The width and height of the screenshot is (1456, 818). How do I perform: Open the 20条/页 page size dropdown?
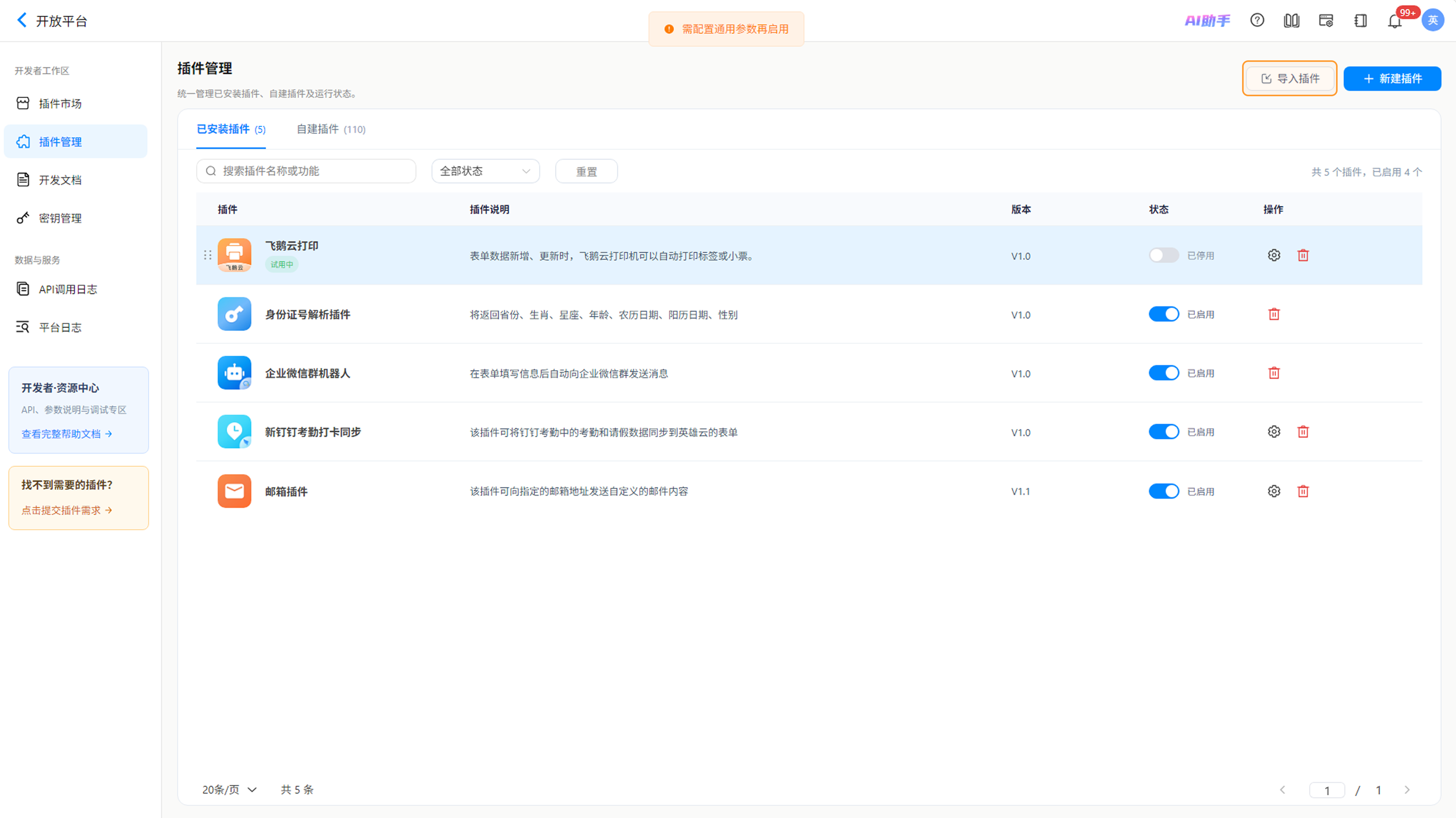pos(230,790)
